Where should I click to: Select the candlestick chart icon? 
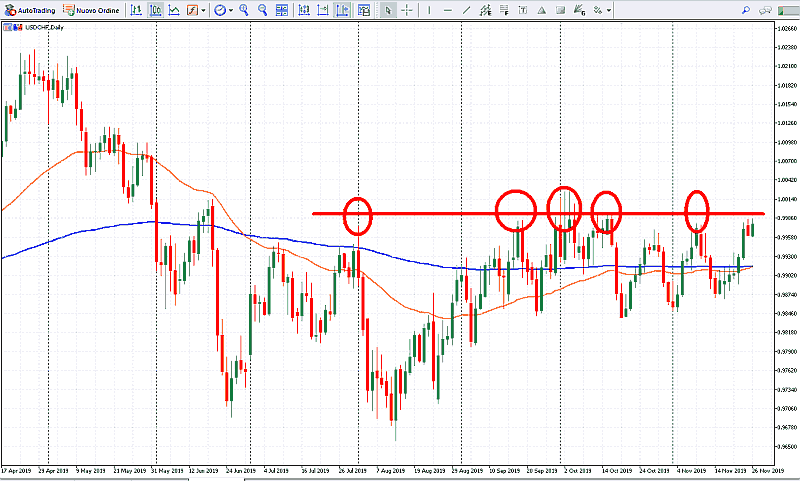155,10
